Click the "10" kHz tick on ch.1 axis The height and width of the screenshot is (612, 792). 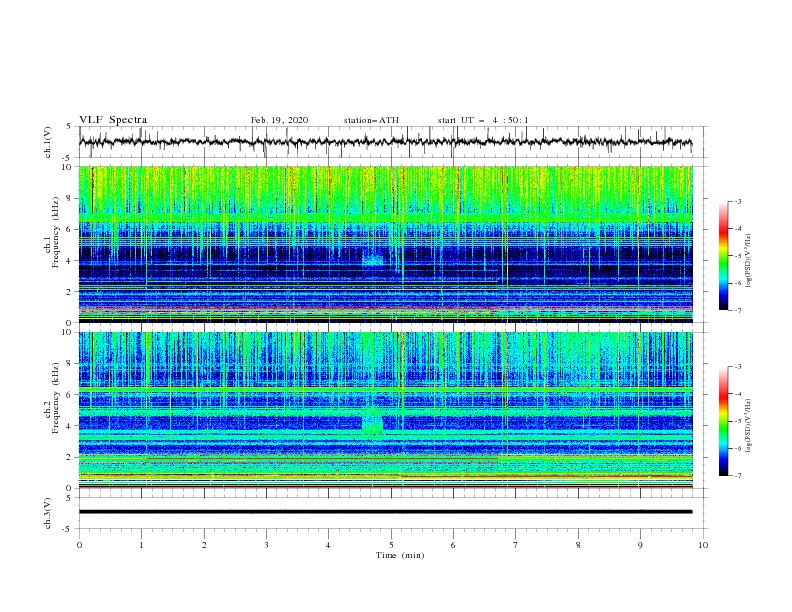[67, 167]
